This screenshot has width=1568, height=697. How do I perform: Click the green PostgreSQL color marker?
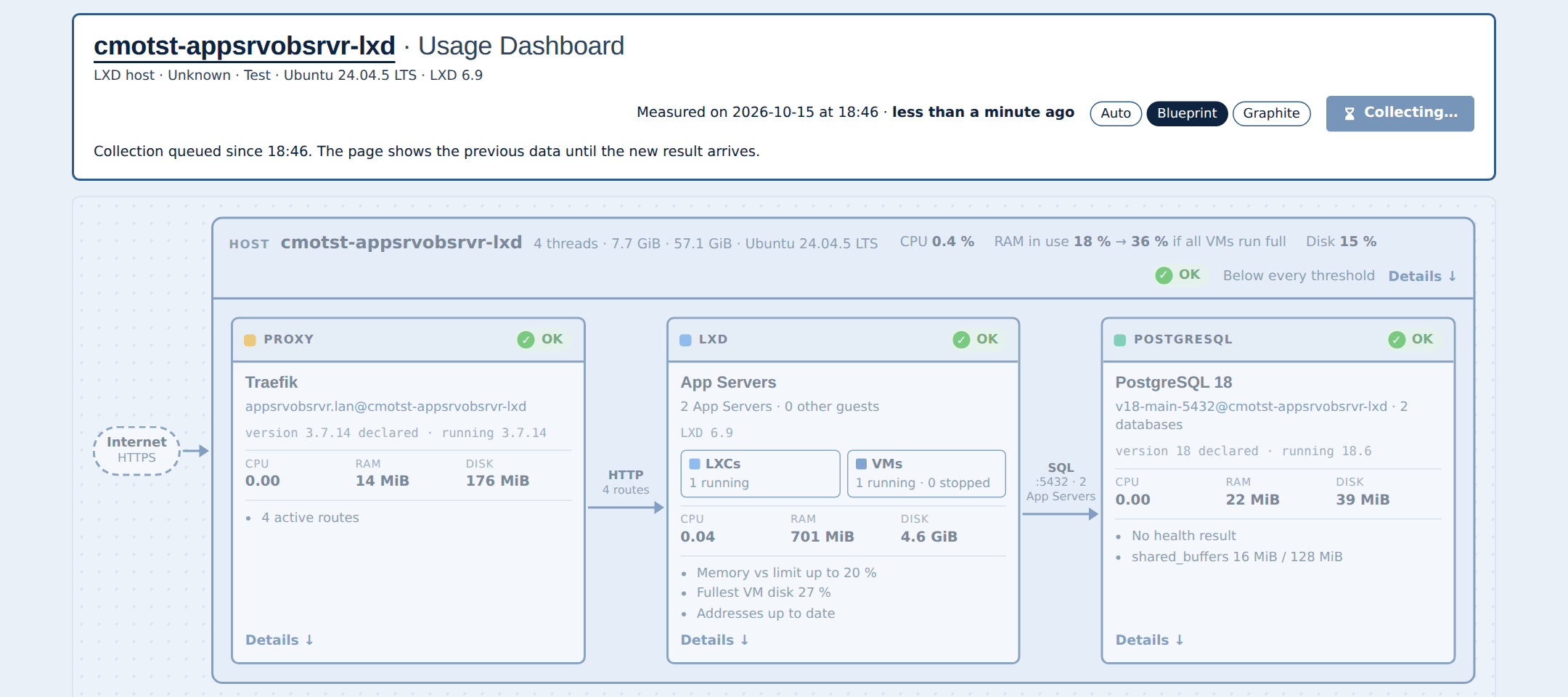(x=1120, y=340)
